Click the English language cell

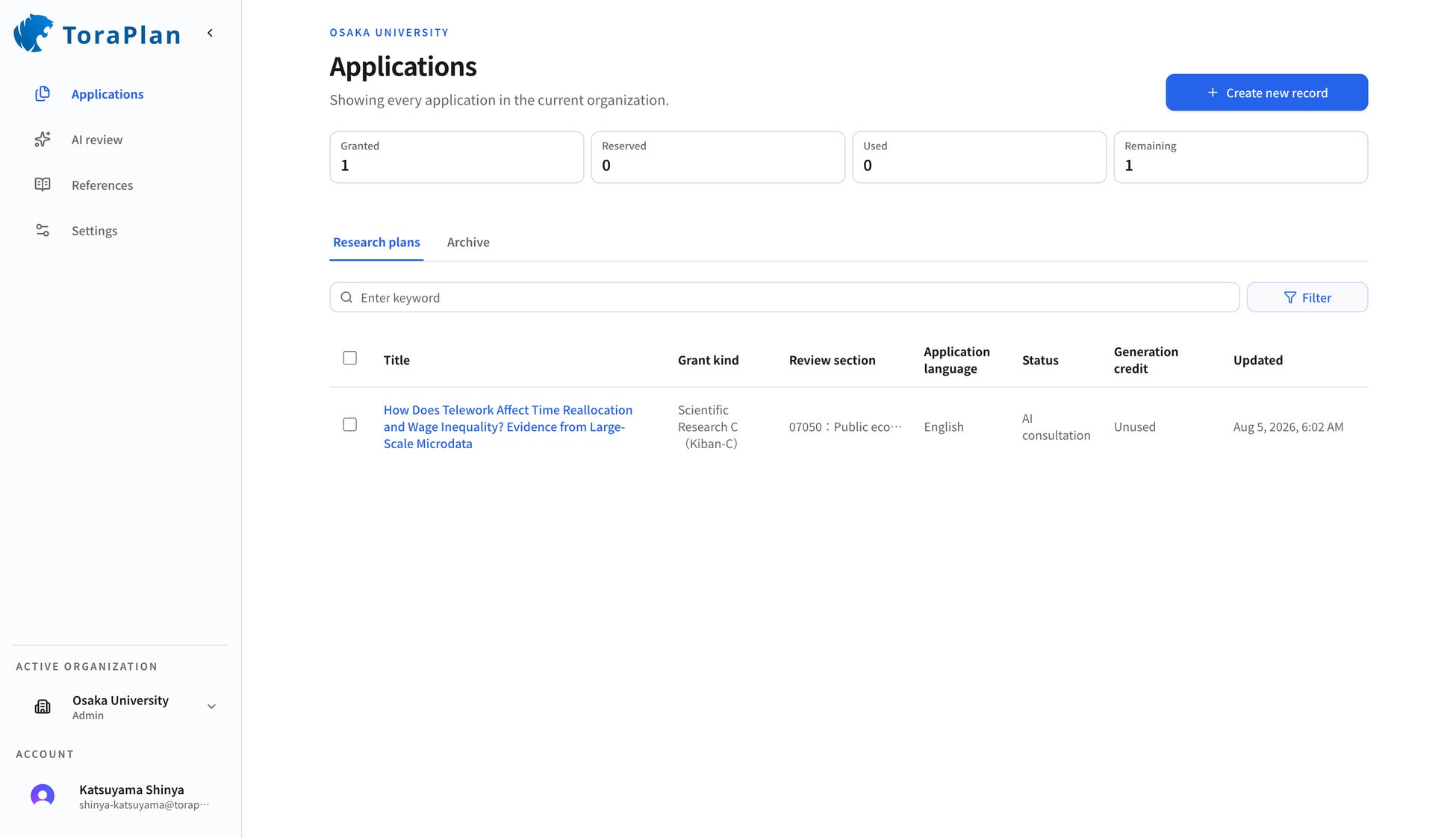pos(944,426)
